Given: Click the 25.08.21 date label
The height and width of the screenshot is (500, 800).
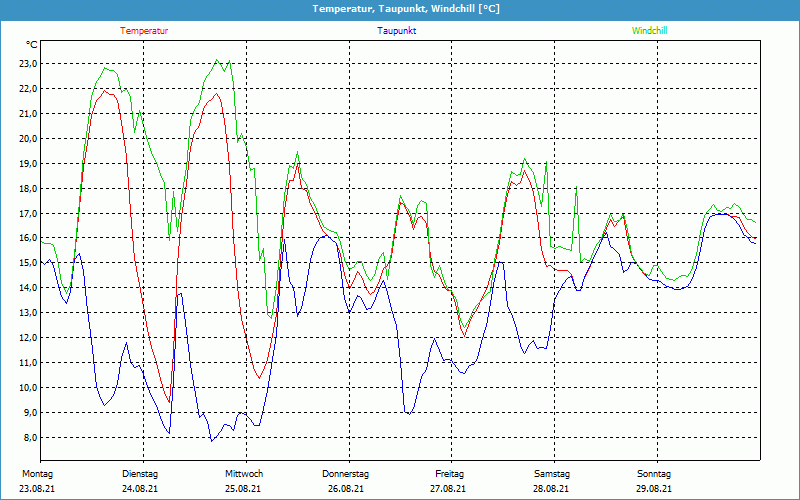Looking at the screenshot, I should (x=243, y=489).
